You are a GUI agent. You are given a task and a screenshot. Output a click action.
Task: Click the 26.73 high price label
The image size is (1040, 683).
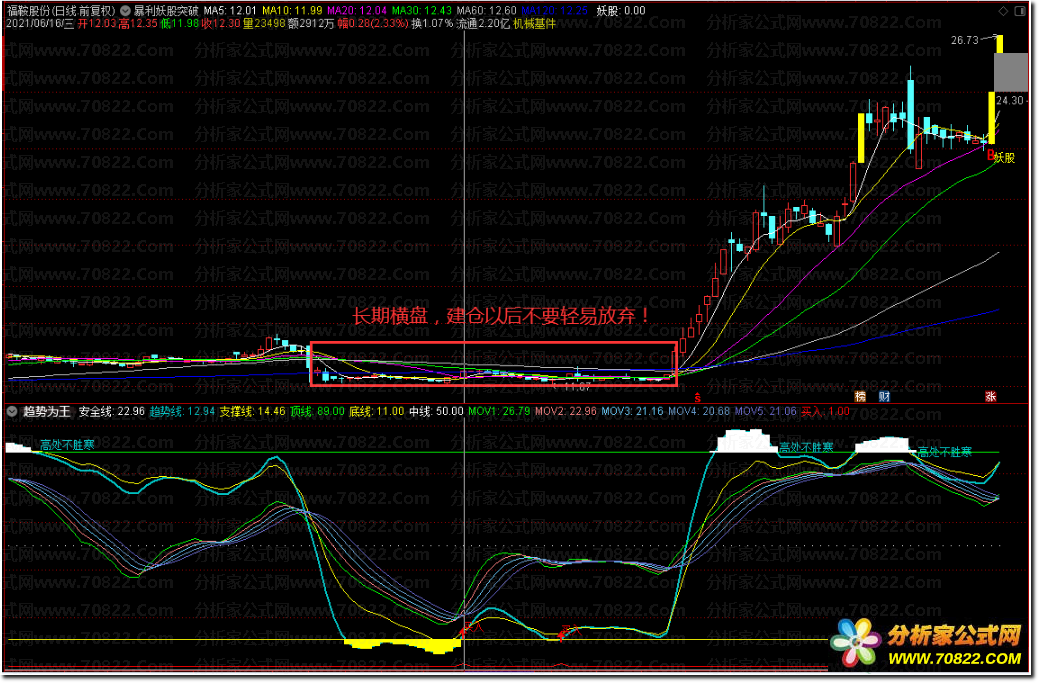(964, 40)
